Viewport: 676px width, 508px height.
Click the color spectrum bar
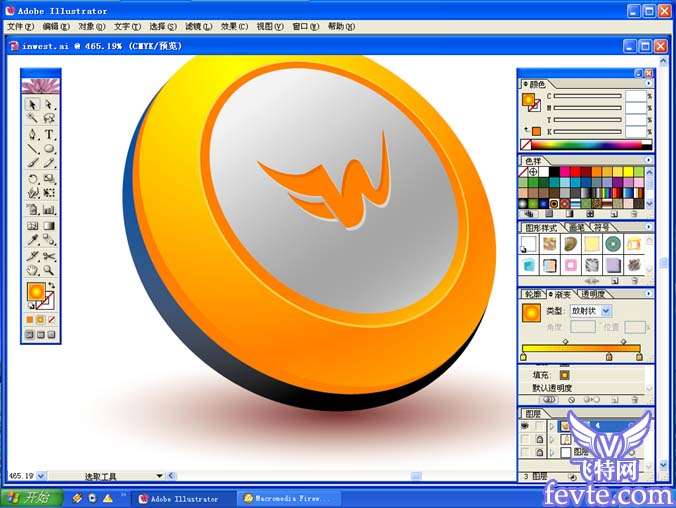[x=591, y=144]
